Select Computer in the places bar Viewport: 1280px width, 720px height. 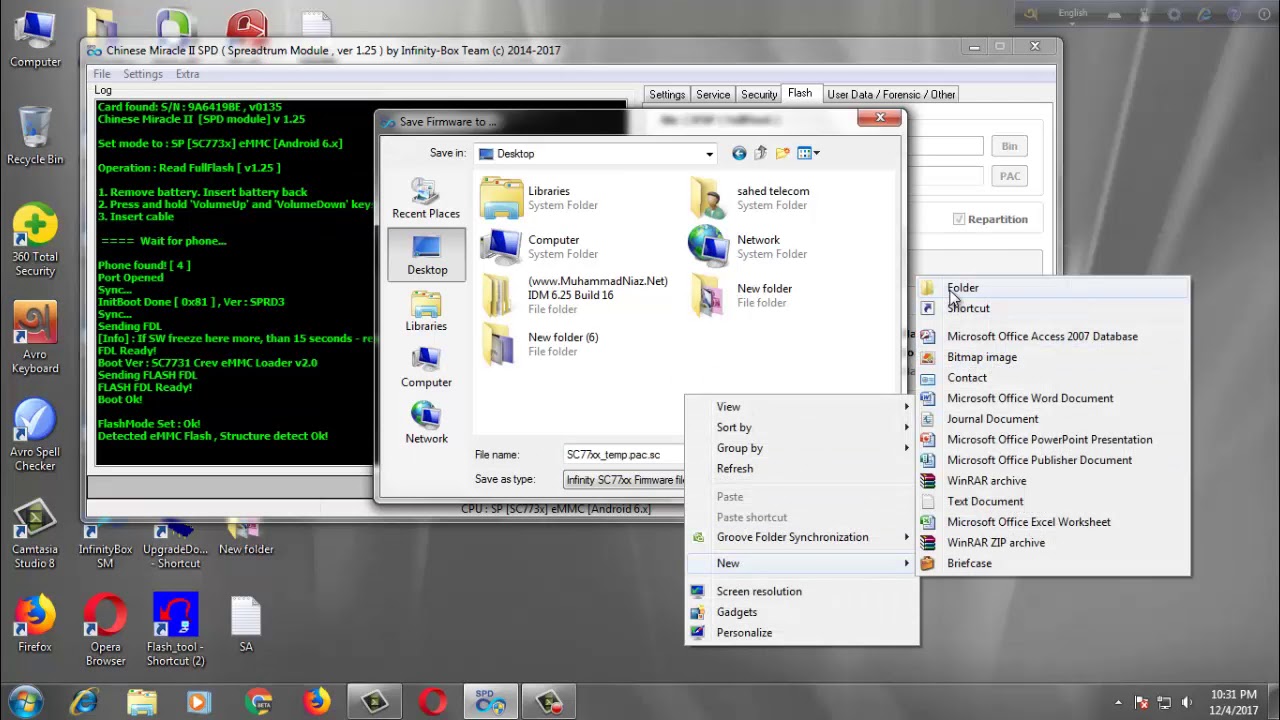[x=426, y=367]
